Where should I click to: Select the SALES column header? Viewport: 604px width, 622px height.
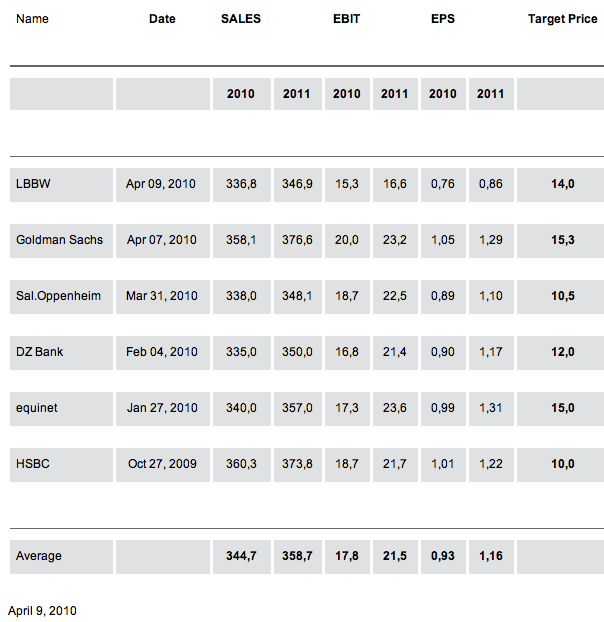coord(241,19)
